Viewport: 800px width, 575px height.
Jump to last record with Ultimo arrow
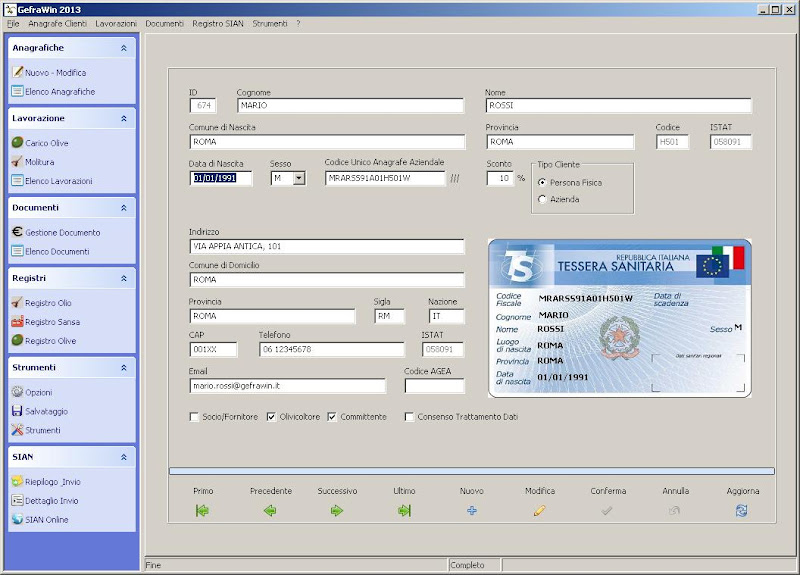point(404,510)
